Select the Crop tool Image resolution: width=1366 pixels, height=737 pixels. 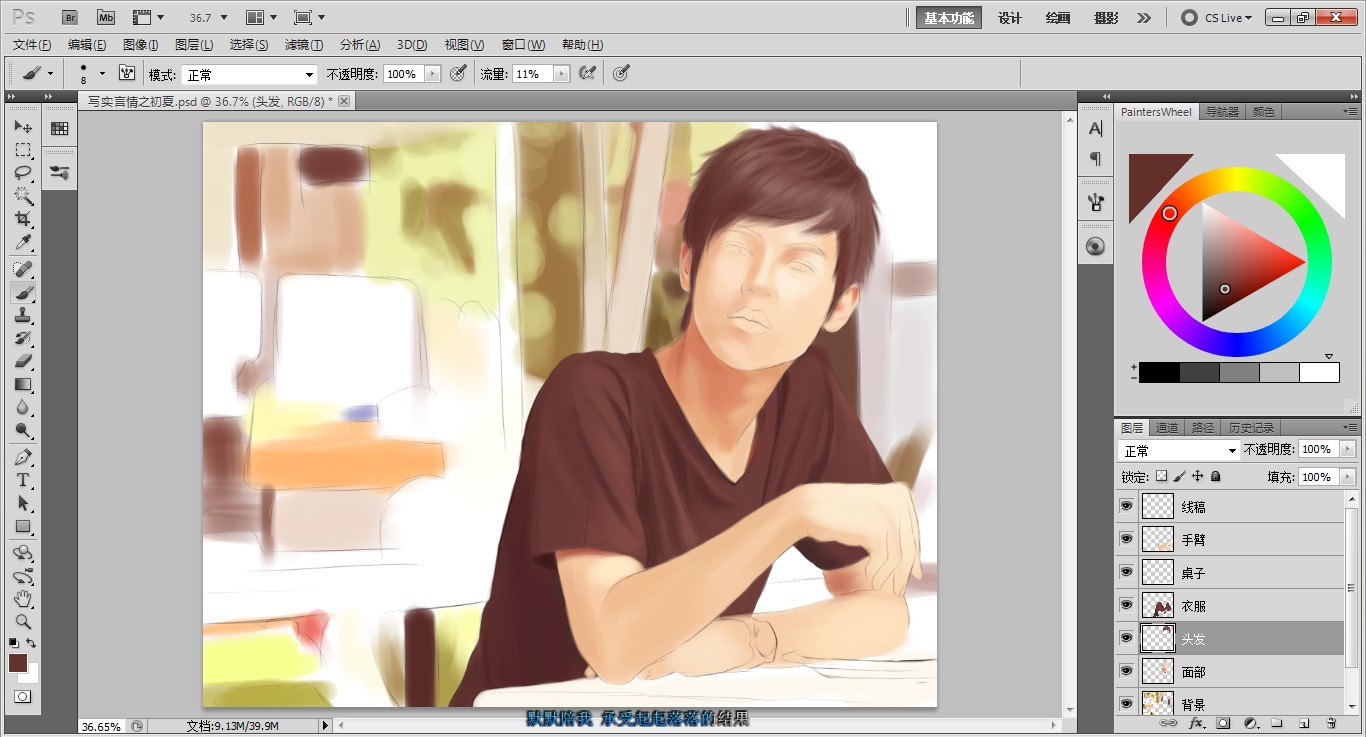coord(23,219)
